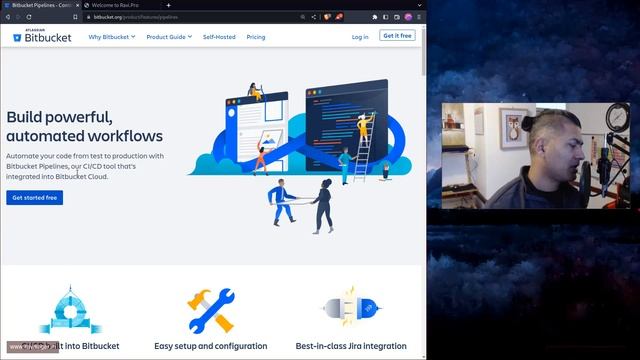Click the Get started free button
Screen dimensions: 640x360
[x=35, y=198]
